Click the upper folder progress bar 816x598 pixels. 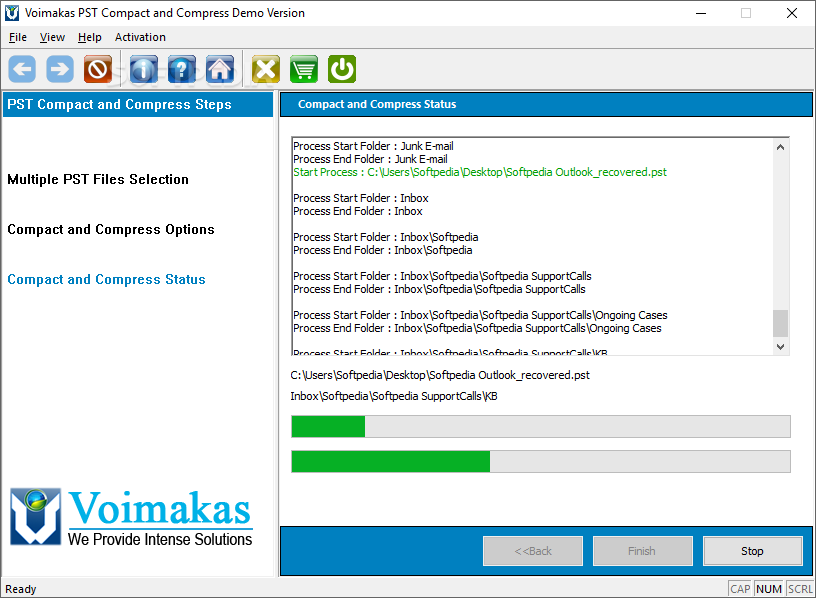[x=541, y=426]
